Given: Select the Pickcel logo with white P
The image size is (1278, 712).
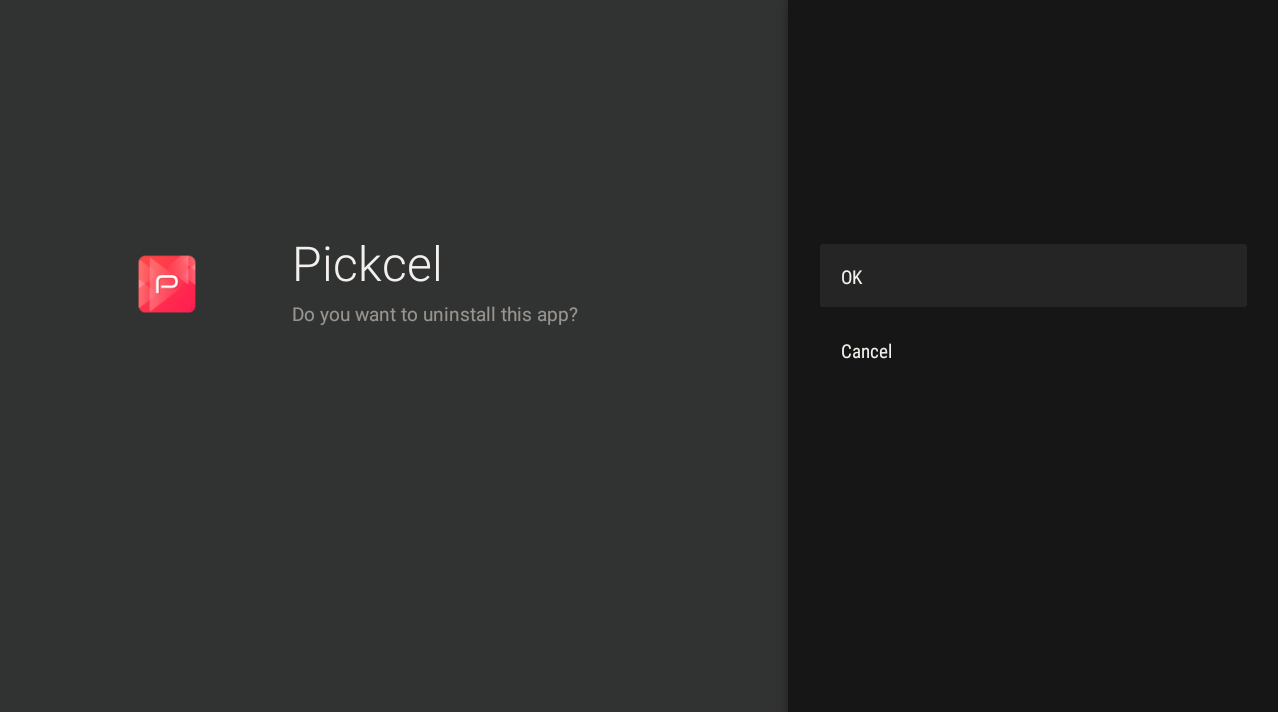Looking at the screenshot, I should coord(167,284).
